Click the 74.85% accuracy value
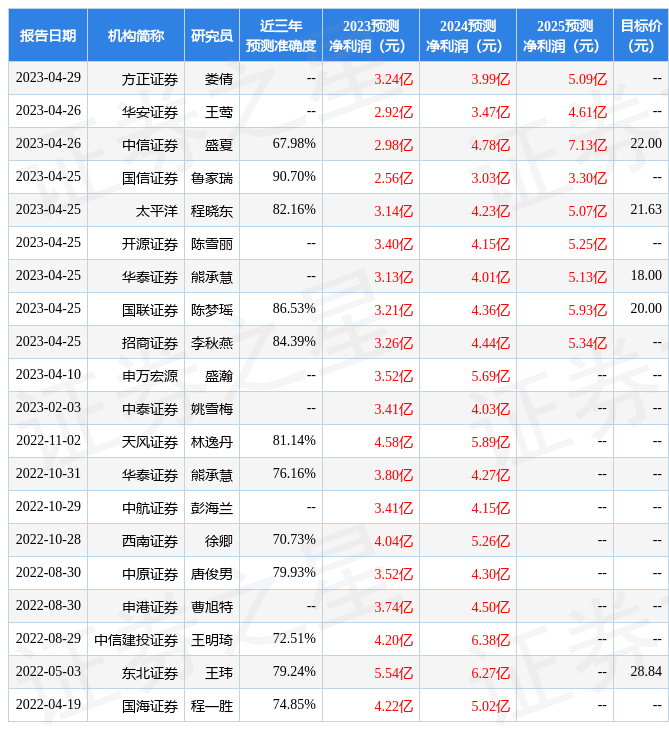This screenshot has width=669, height=730. [x=294, y=704]
